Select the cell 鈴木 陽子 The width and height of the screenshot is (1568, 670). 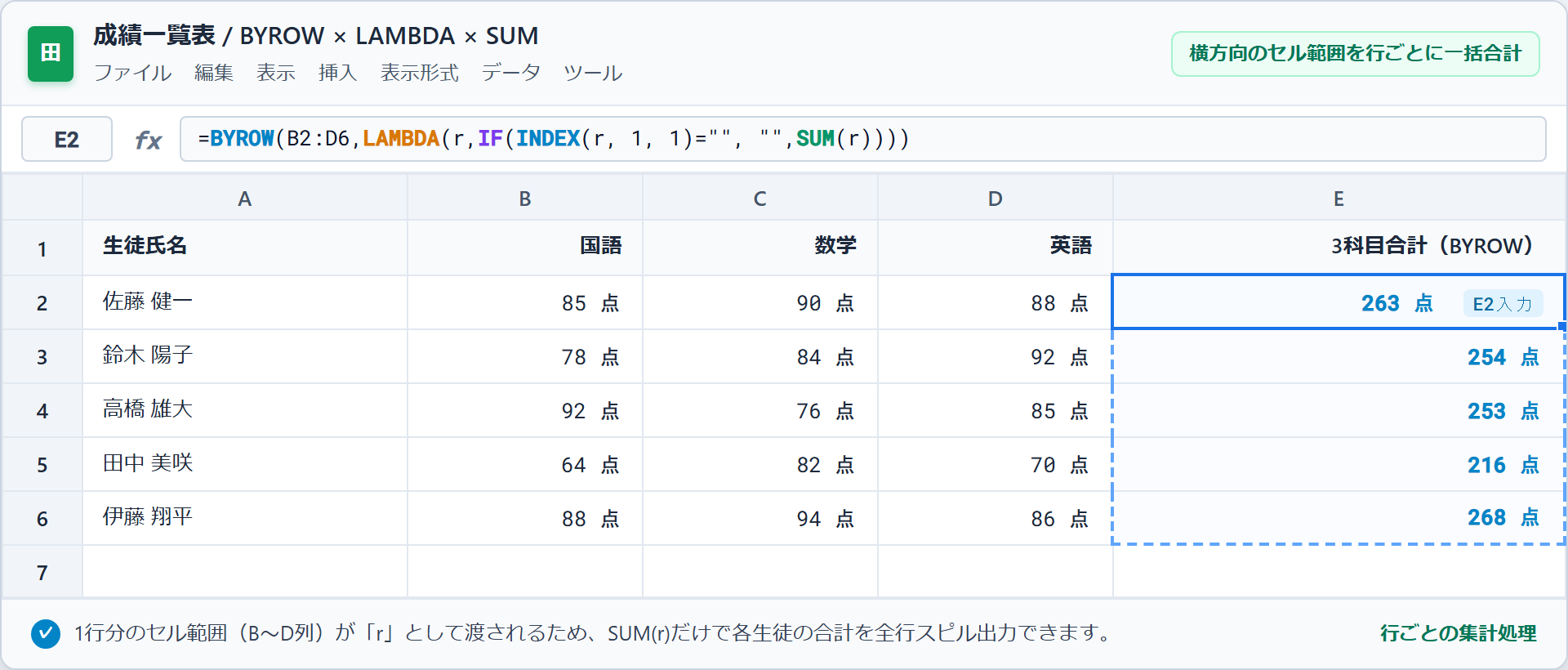click(x=245, y=356)
